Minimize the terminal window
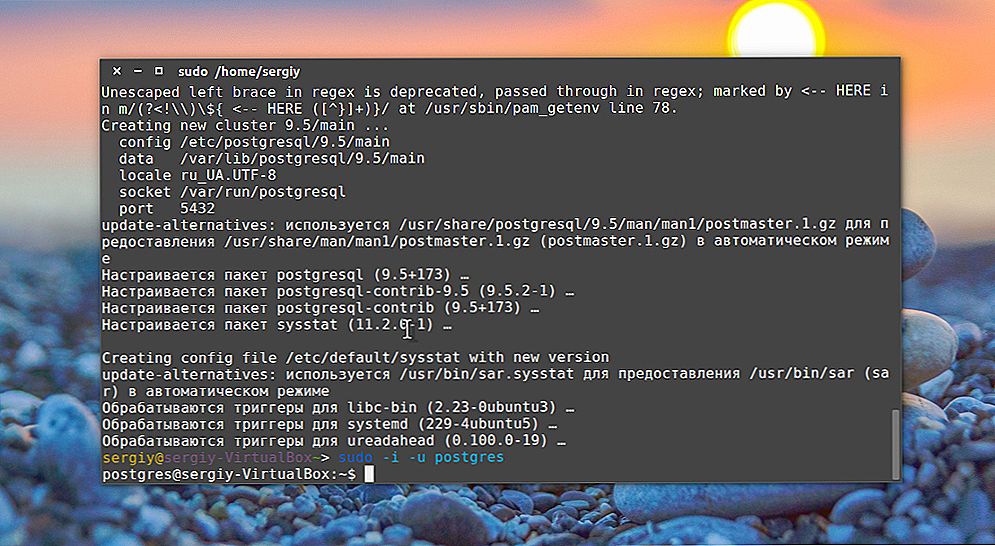 click(x=138, y=71)
